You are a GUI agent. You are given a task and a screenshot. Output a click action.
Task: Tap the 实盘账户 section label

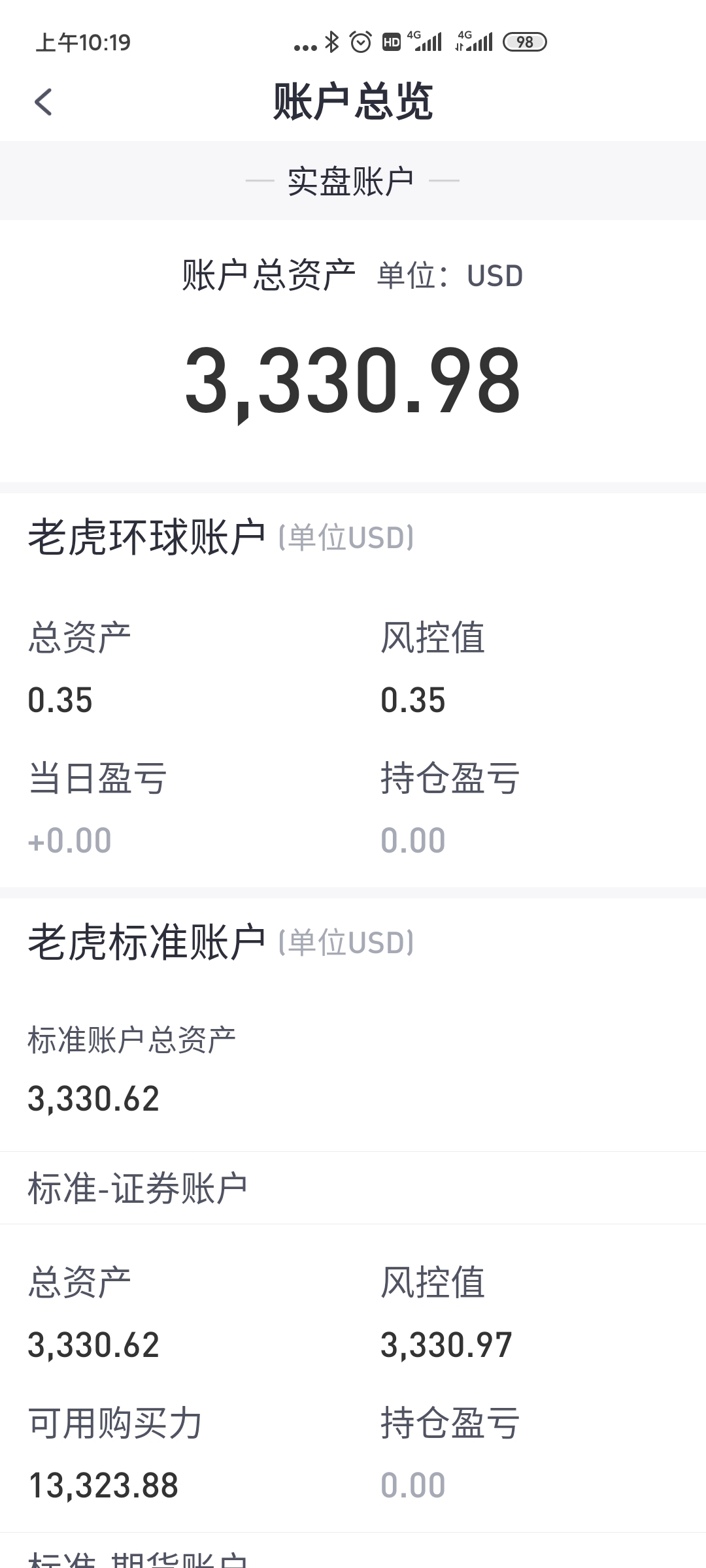tap(352, 181)
